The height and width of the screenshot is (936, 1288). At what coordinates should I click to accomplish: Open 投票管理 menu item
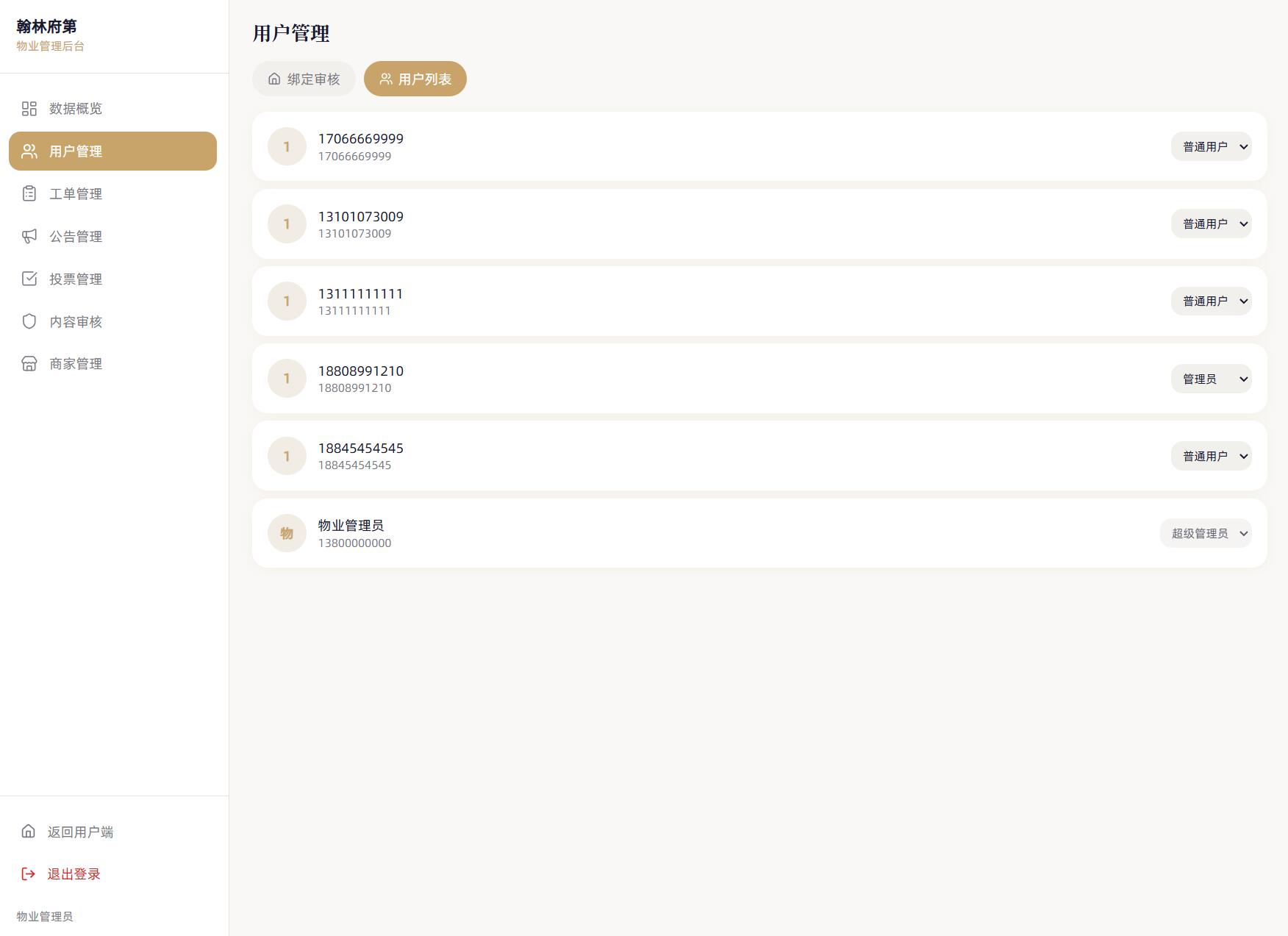[x=112, y=279]
